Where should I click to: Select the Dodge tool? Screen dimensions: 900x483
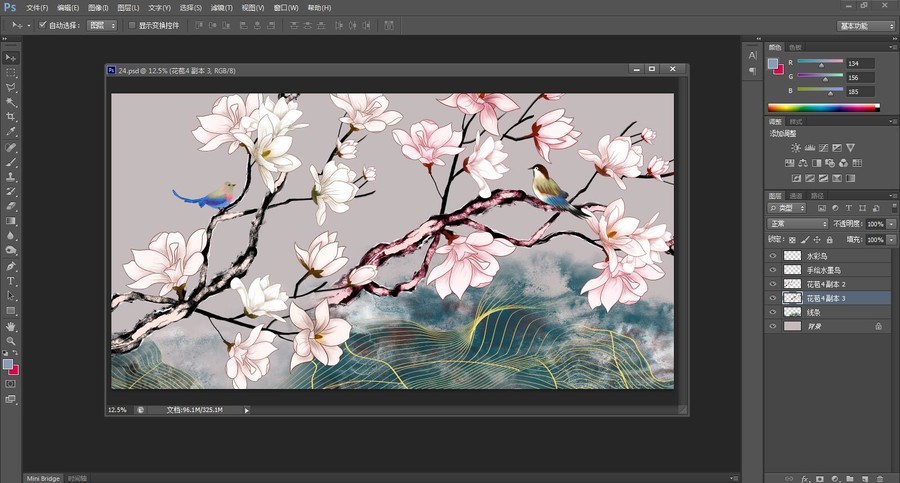(x=11, y=250)
